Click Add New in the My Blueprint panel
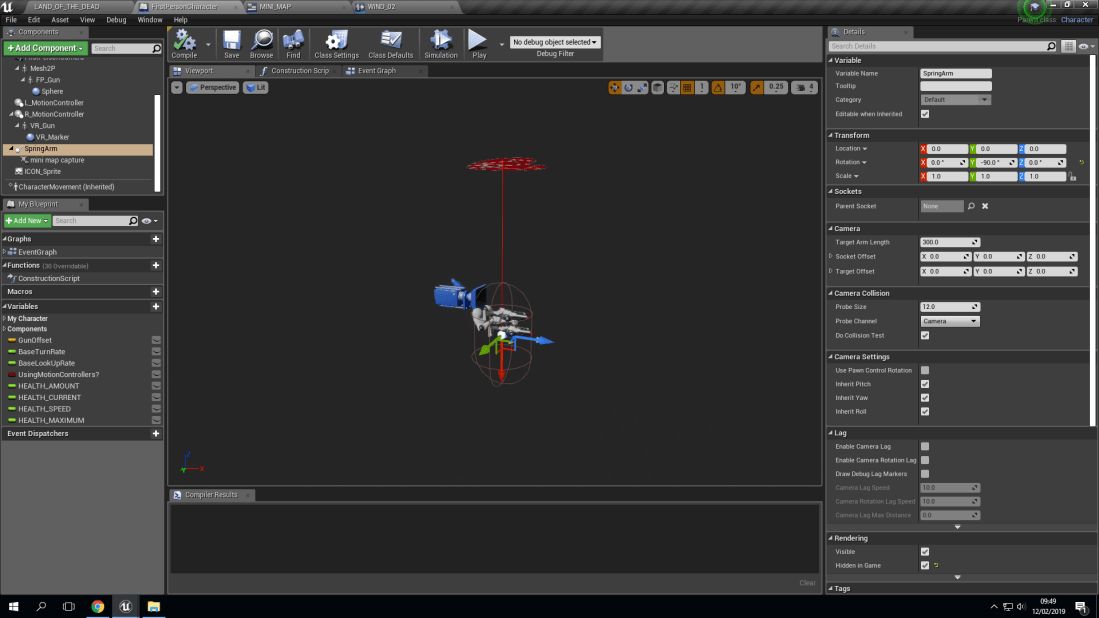Screen dimensions: 1099x618 coord(27,220)
